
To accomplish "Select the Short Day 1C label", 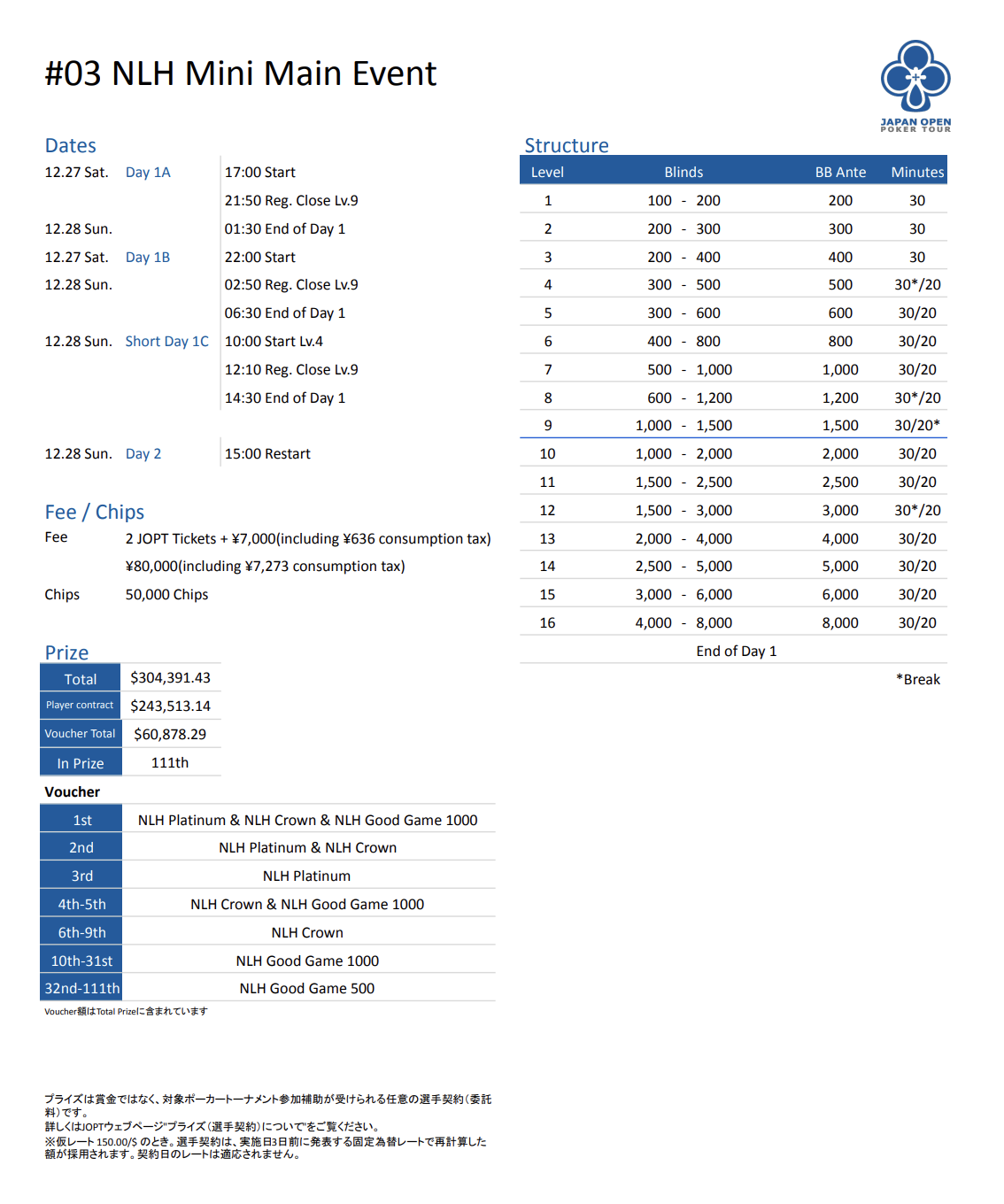I will [166, 342].
